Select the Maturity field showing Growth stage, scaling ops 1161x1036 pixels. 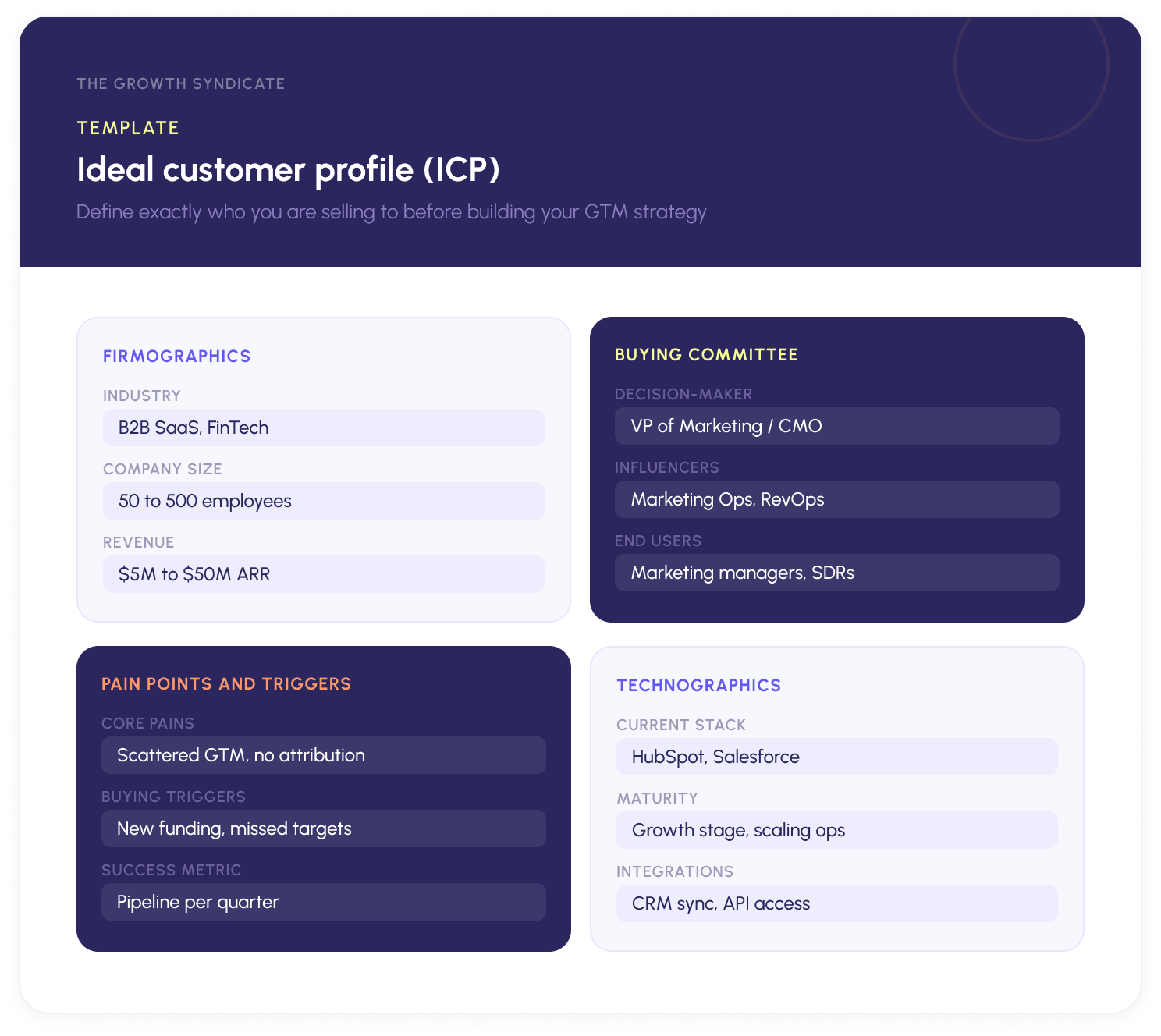(x=836, y=830)
